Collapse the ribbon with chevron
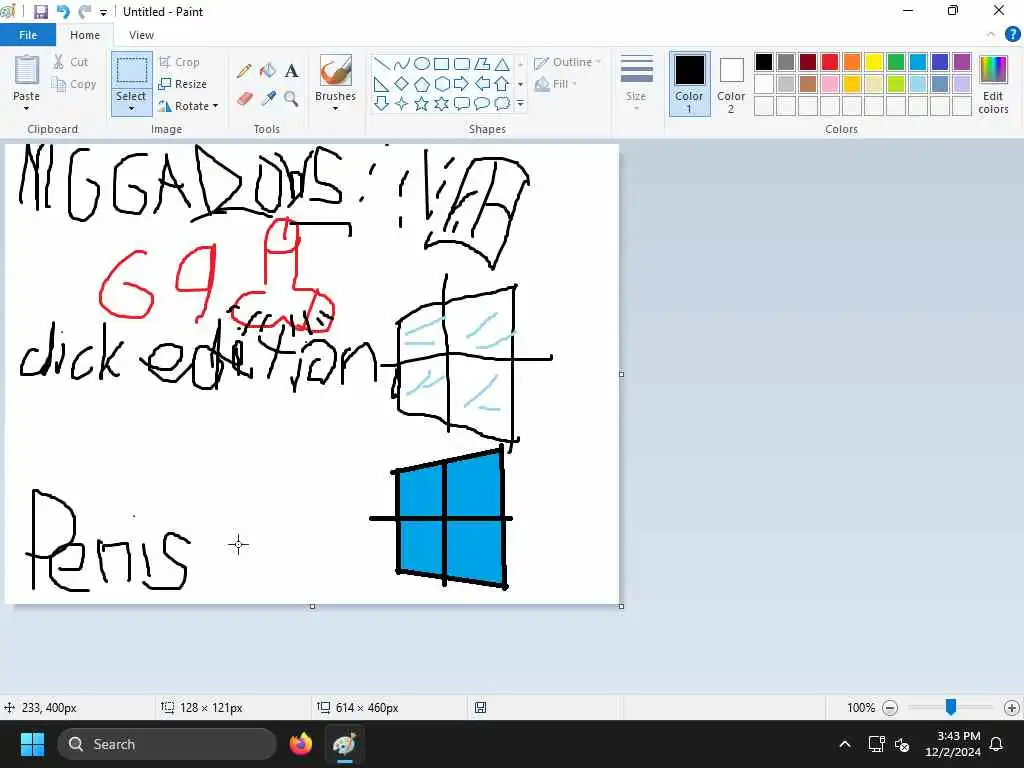 tap(991, 35)
